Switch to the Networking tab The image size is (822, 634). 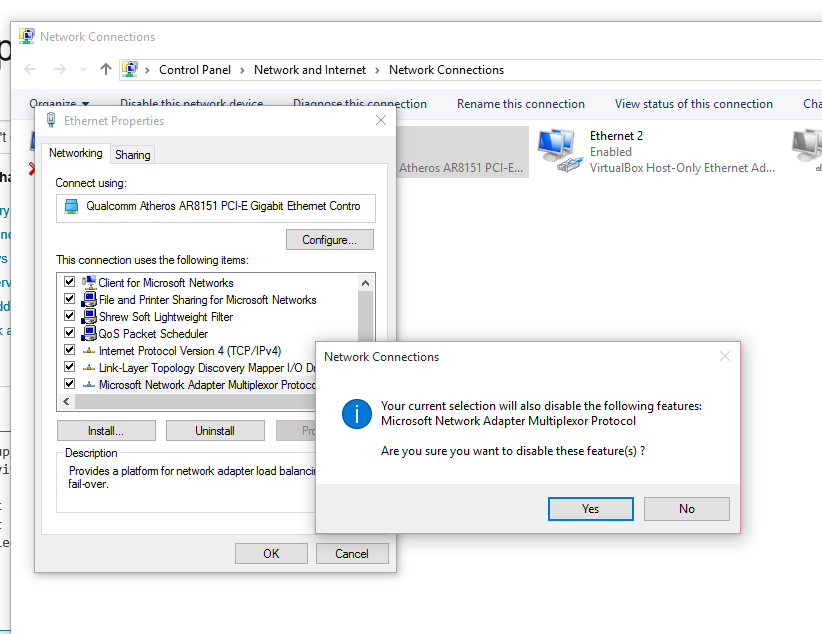coord(75,153)
